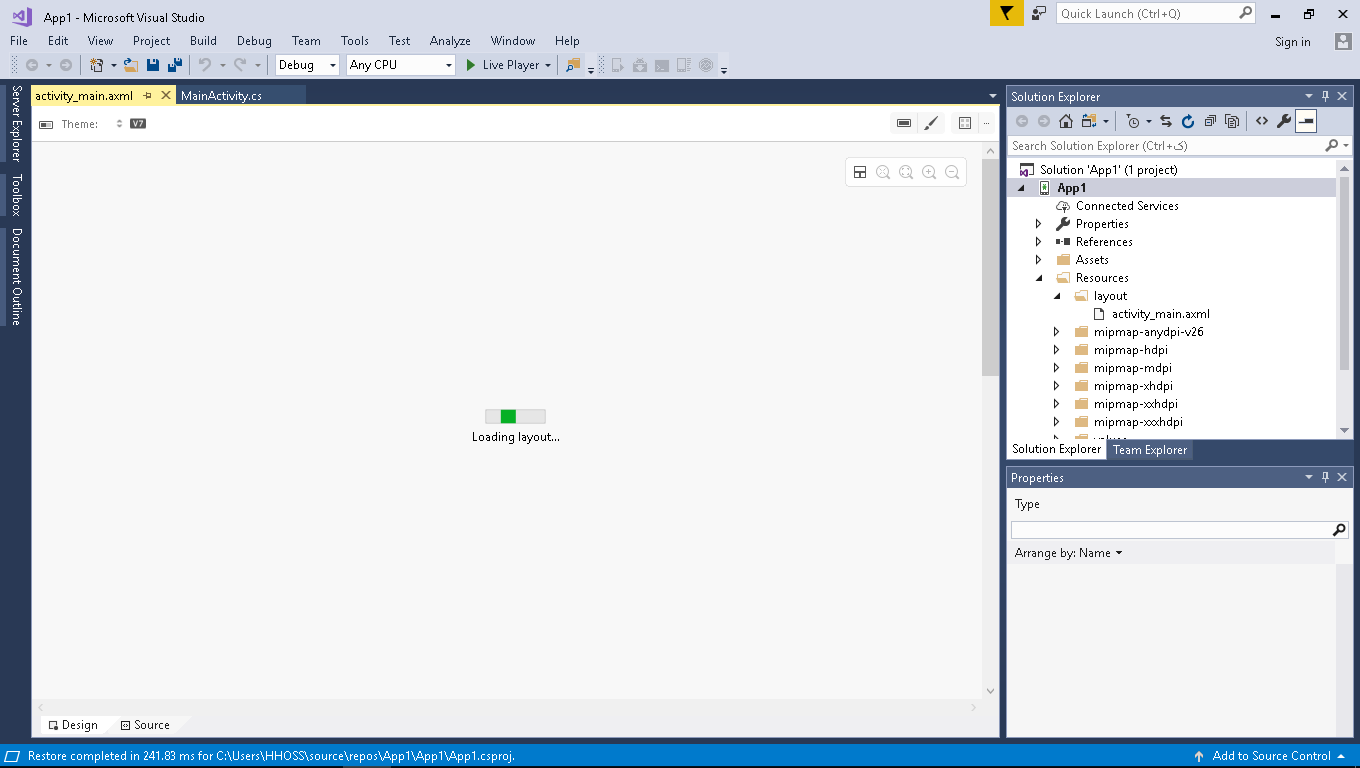
Task: Click the Home icon in Solution Explorer
Action: (1066, 121)
